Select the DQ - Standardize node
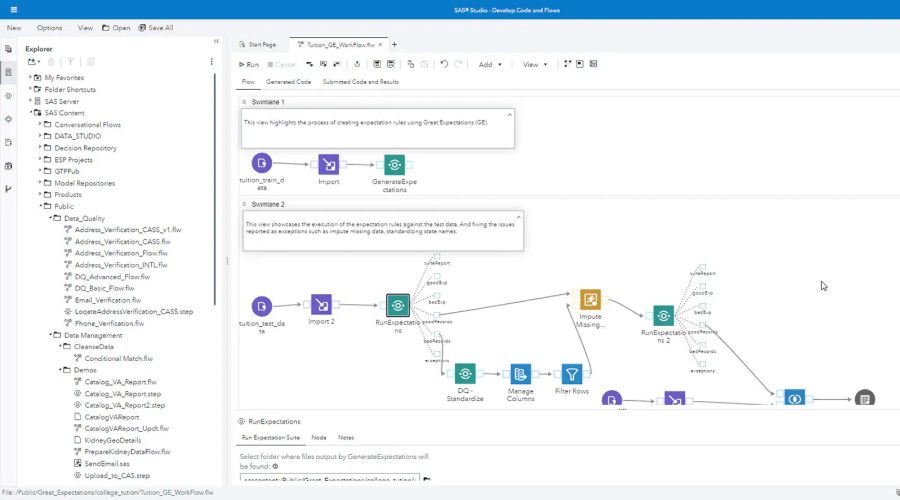The width and height of the screenshot is (900, 500). click(x=465, y=374)
